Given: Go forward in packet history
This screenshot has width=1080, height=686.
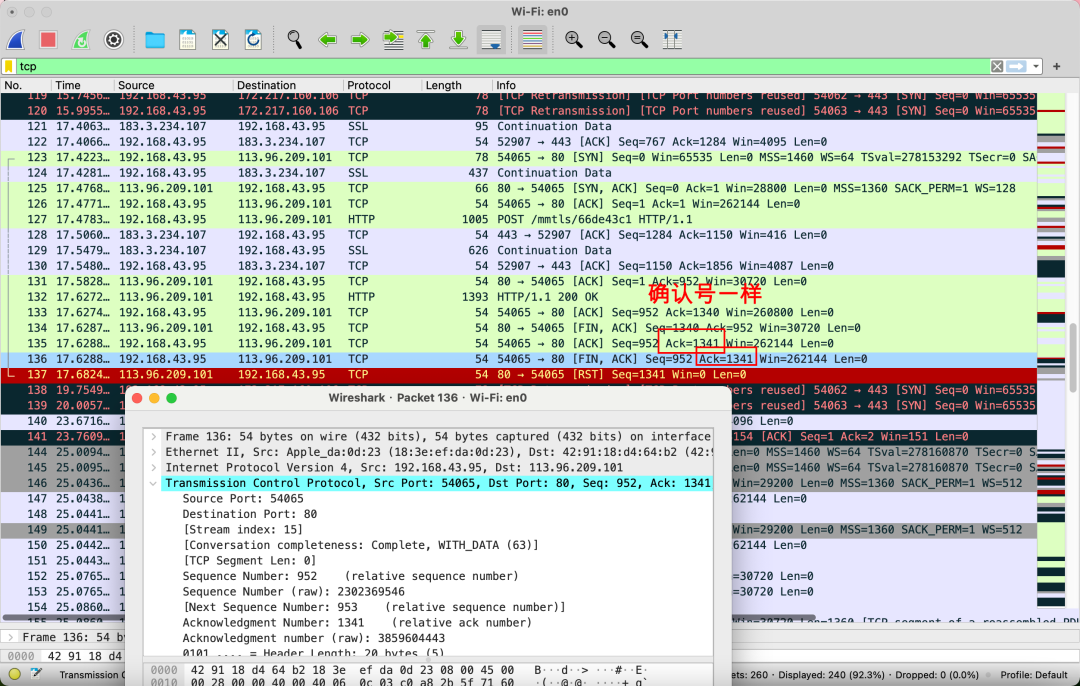Looking at the screenshot, I should (360, 40).
